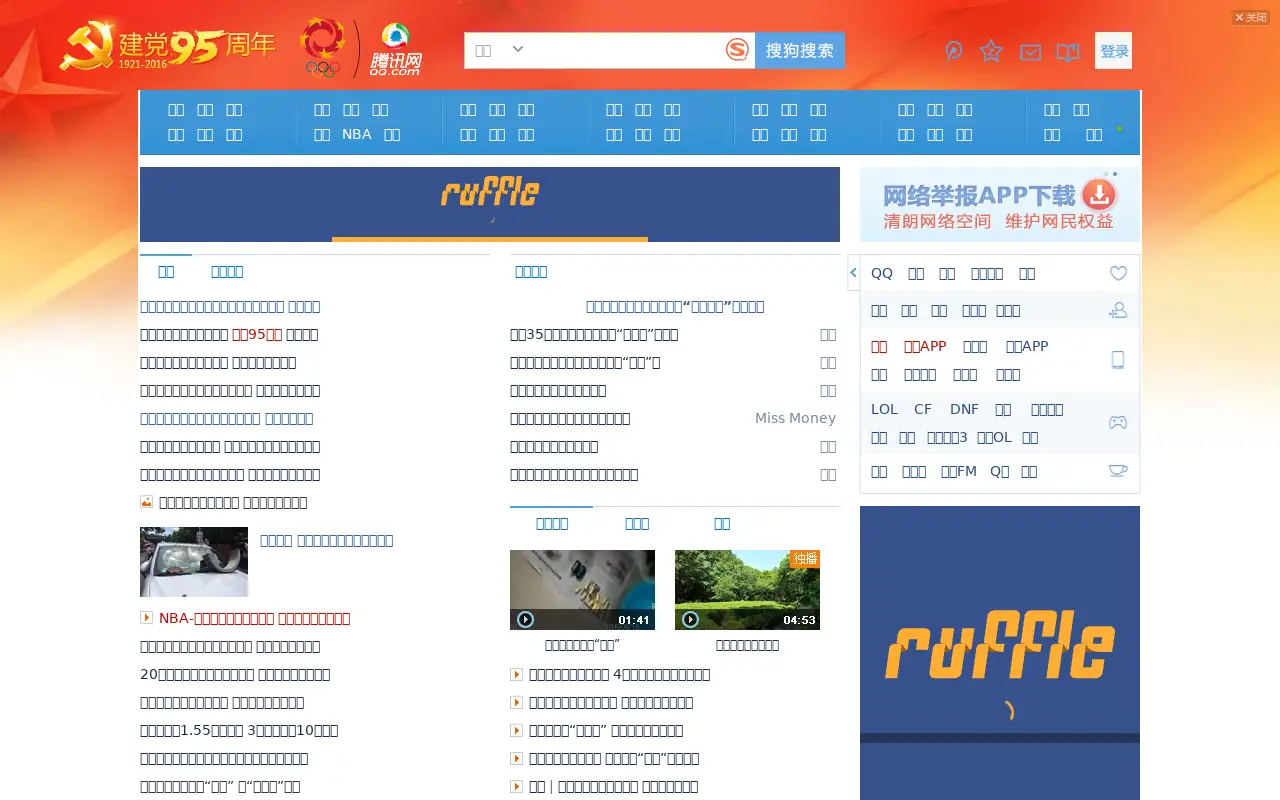Open the search type dropdown chevron
1280x800 pixels.
click(517, 49)
